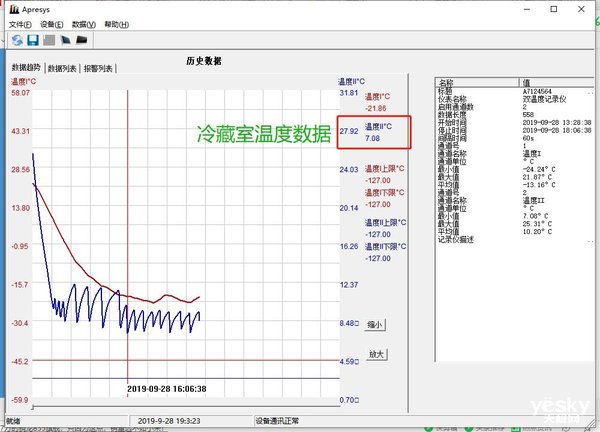
Task: Click the 温度I下限°C legend label
Action: click(385, 192)
